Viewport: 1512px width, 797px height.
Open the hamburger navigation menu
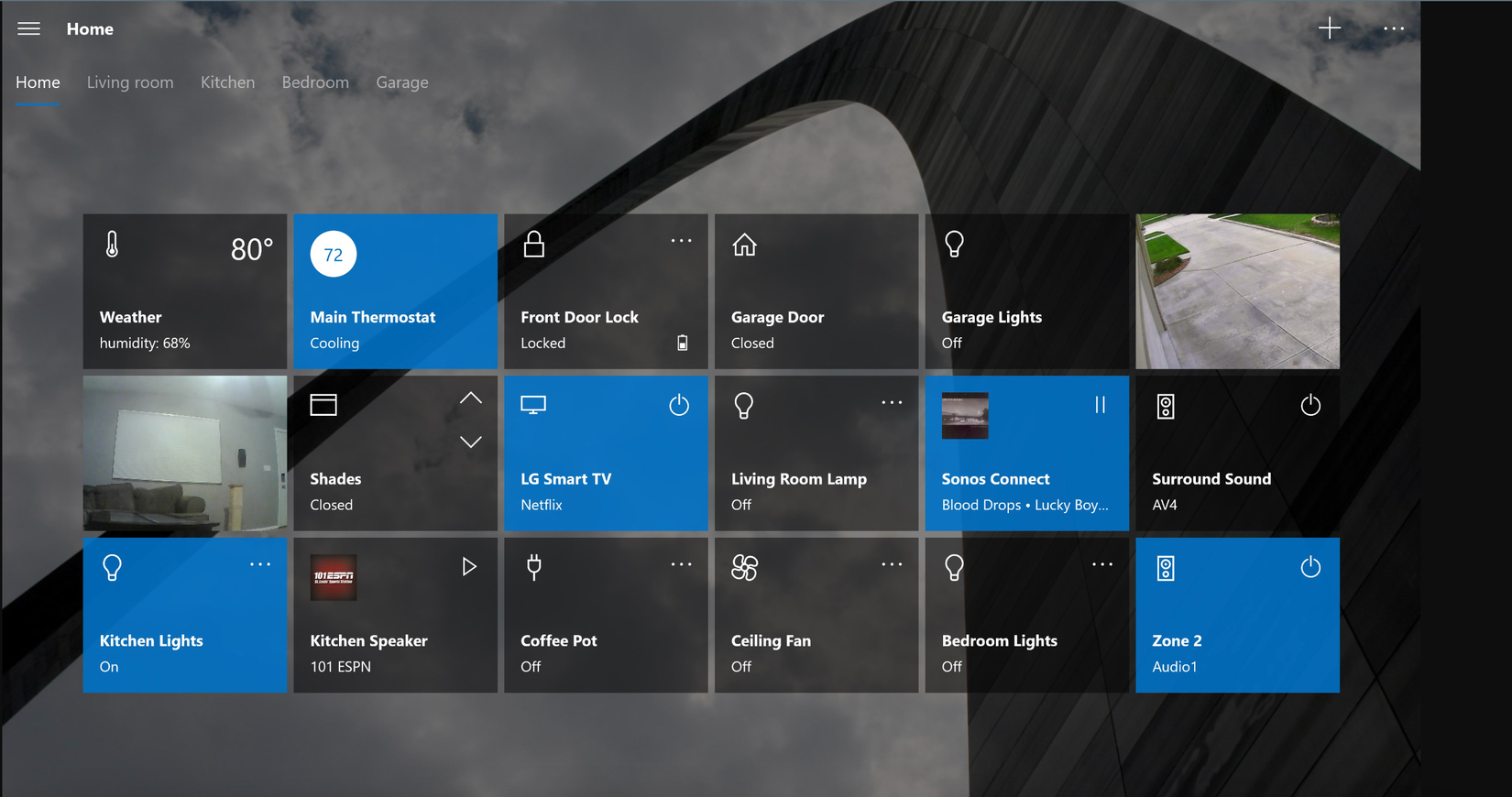coord(28,28)
